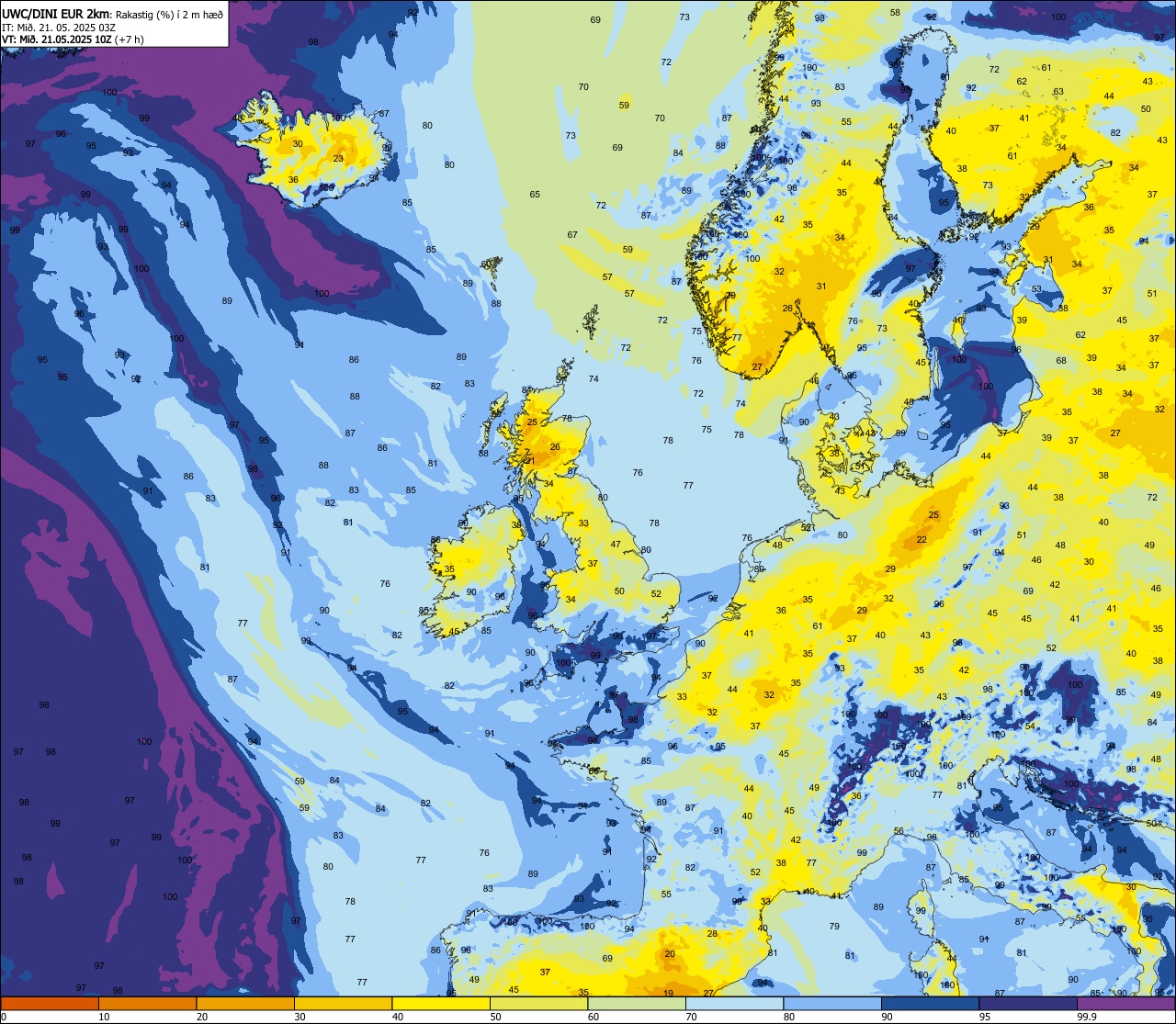Click the 53 value near the Gulf of Finland

(1036, 289)
